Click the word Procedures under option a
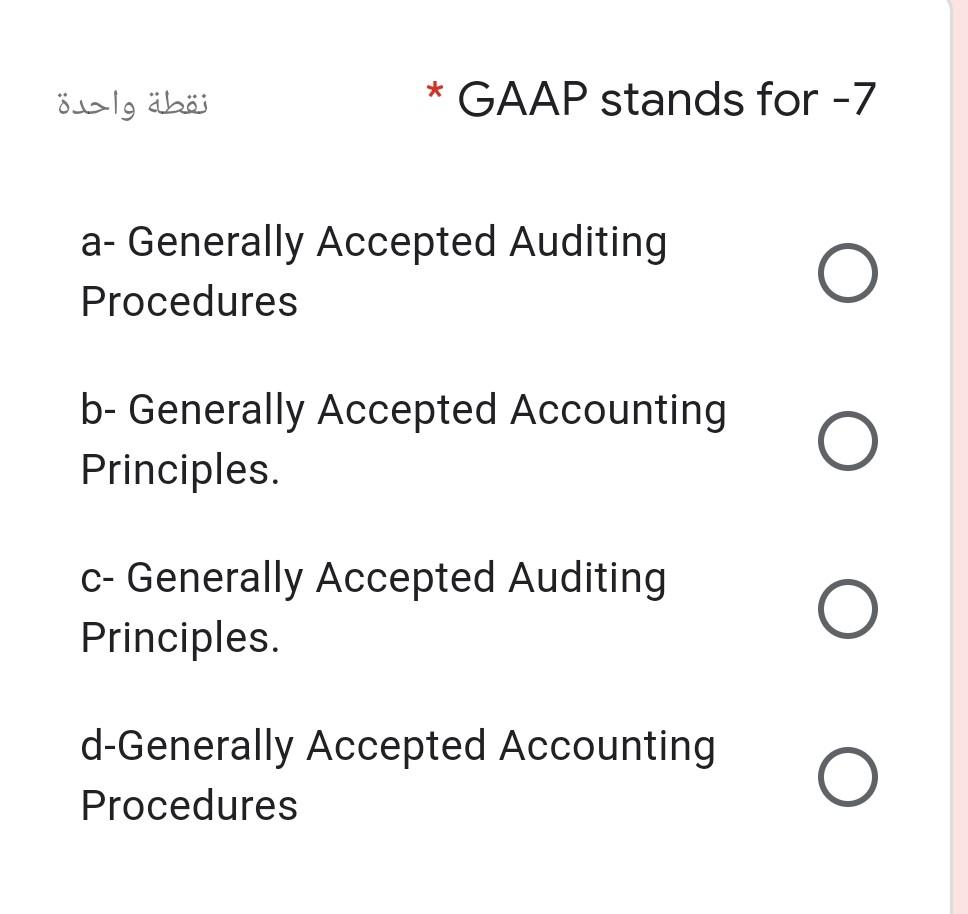968x914 pixels. [x=188, y=301]
